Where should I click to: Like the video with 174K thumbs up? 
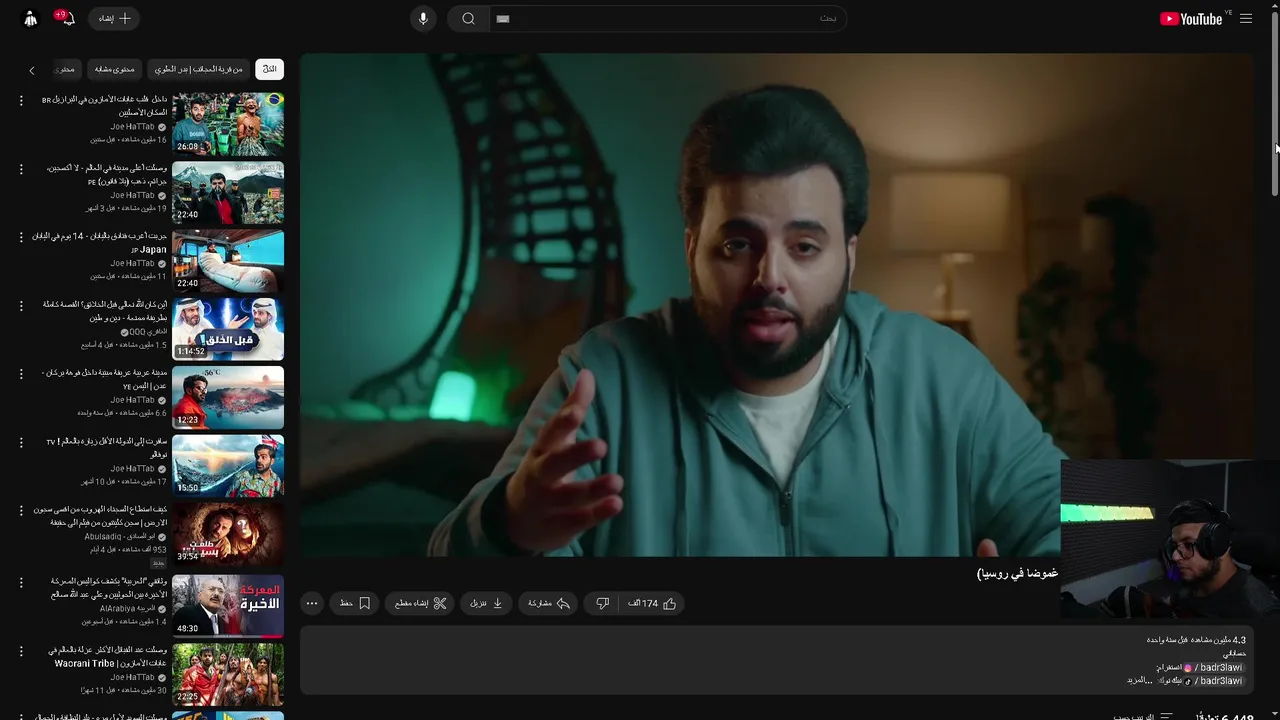point(653,603)
